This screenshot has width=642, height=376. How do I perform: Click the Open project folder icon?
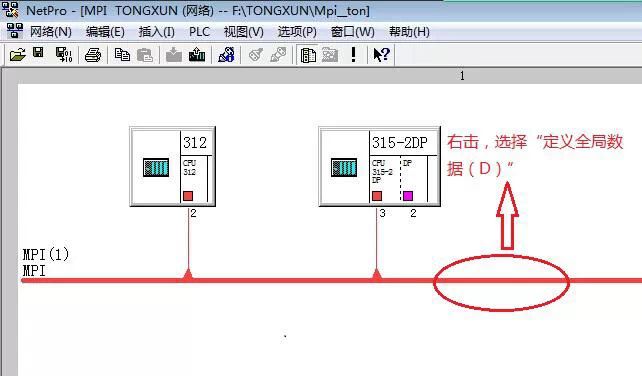(17, 54)
